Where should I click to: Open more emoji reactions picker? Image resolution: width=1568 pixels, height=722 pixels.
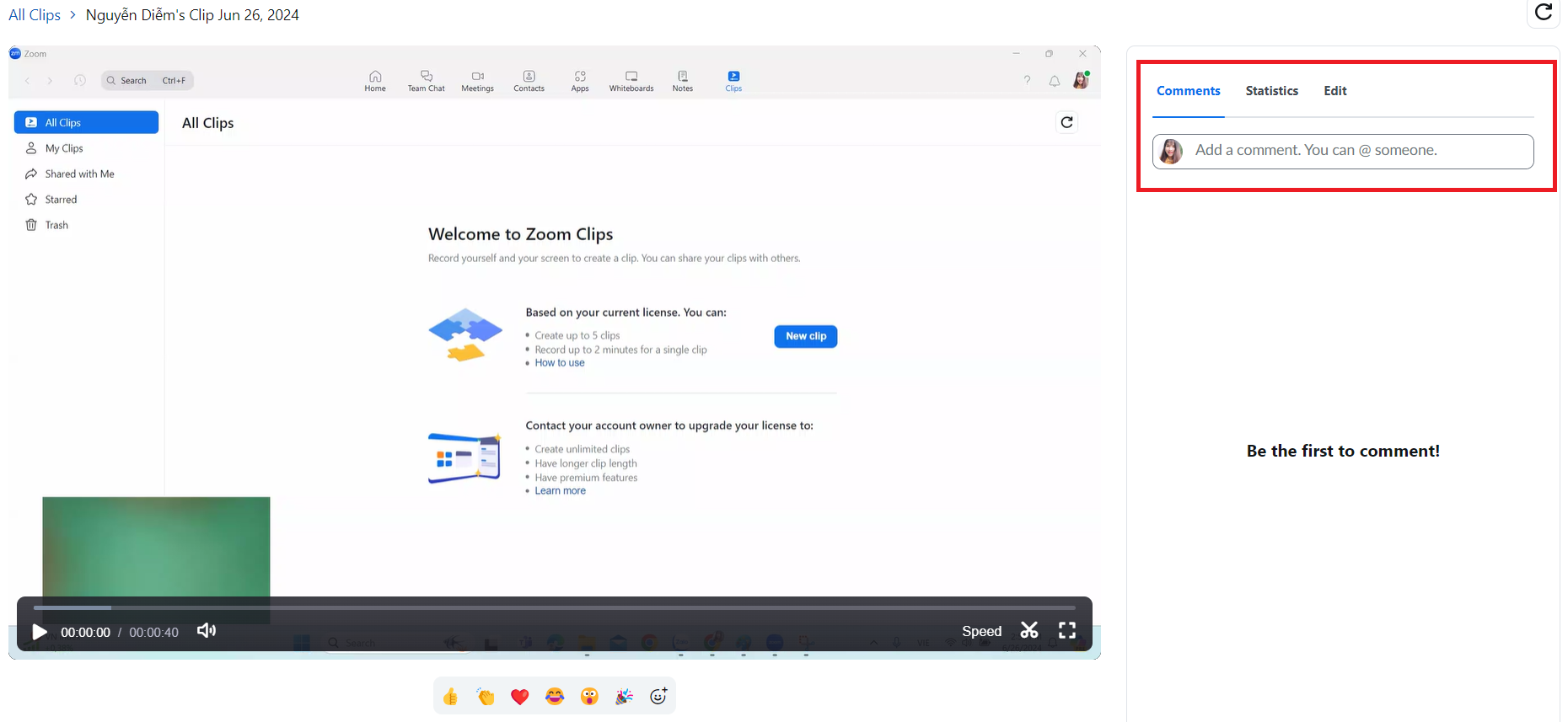click(x=658, y=697)
